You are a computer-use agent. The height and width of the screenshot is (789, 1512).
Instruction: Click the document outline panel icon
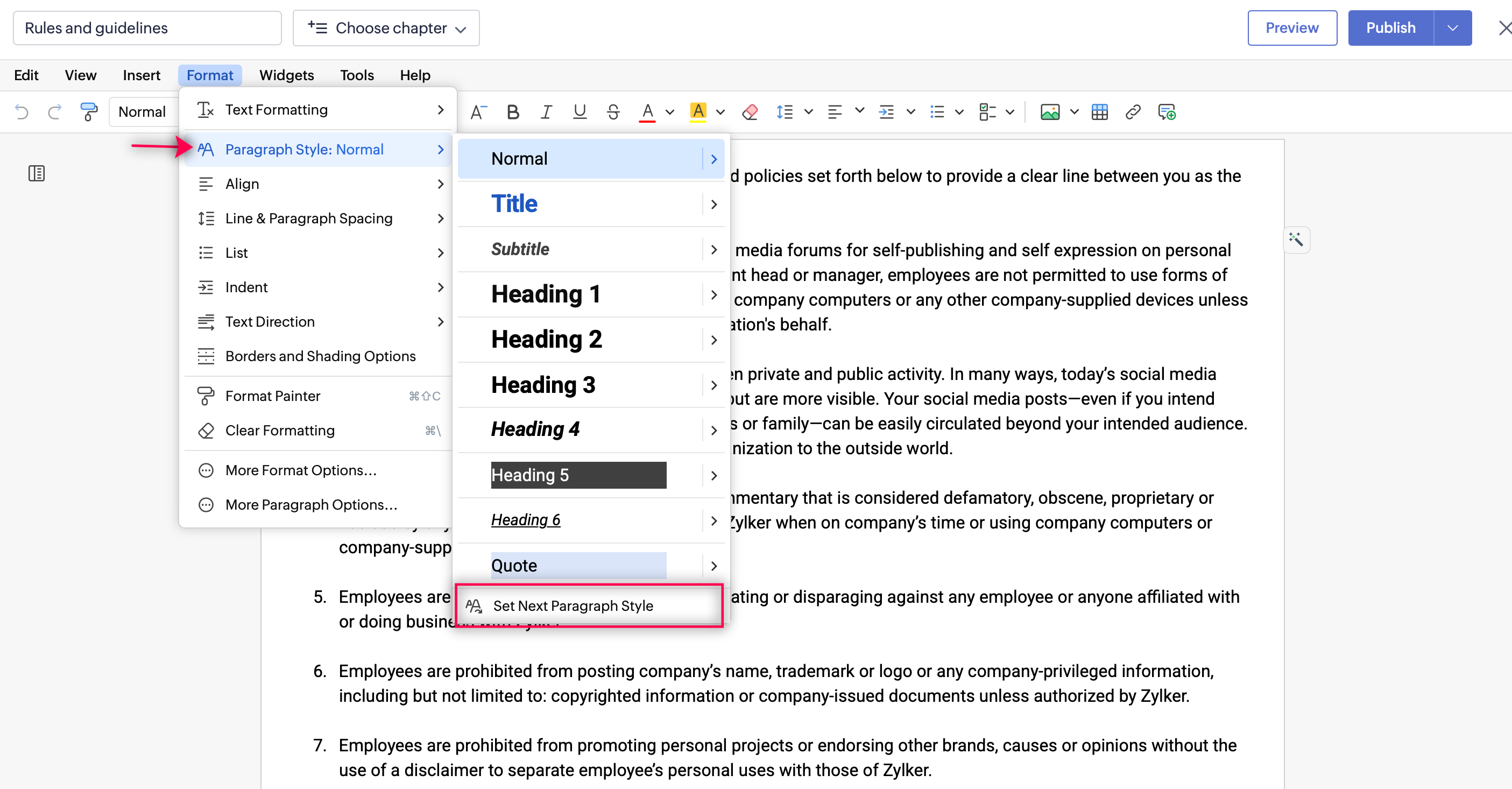37,173
